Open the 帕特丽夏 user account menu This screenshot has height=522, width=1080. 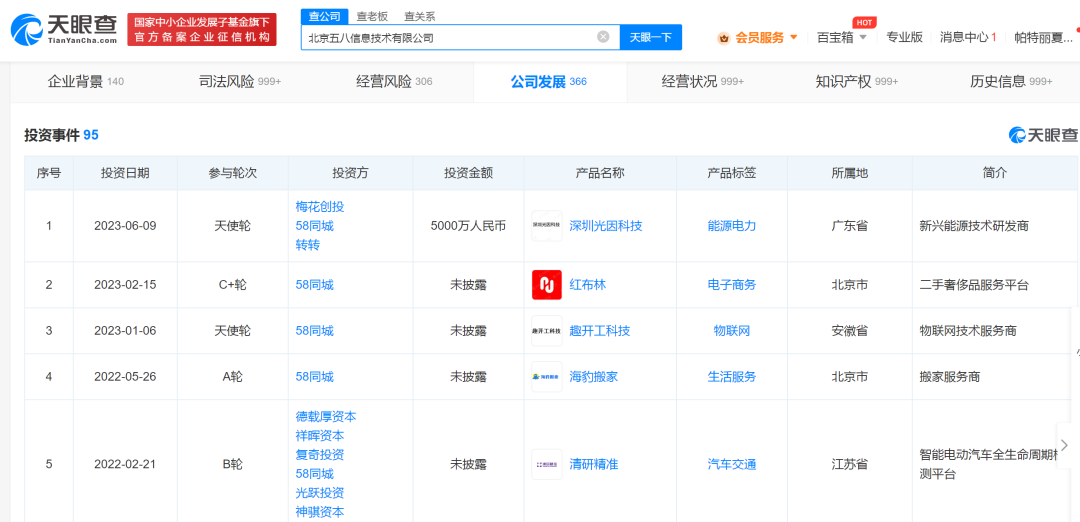[x=1045, y=37]
